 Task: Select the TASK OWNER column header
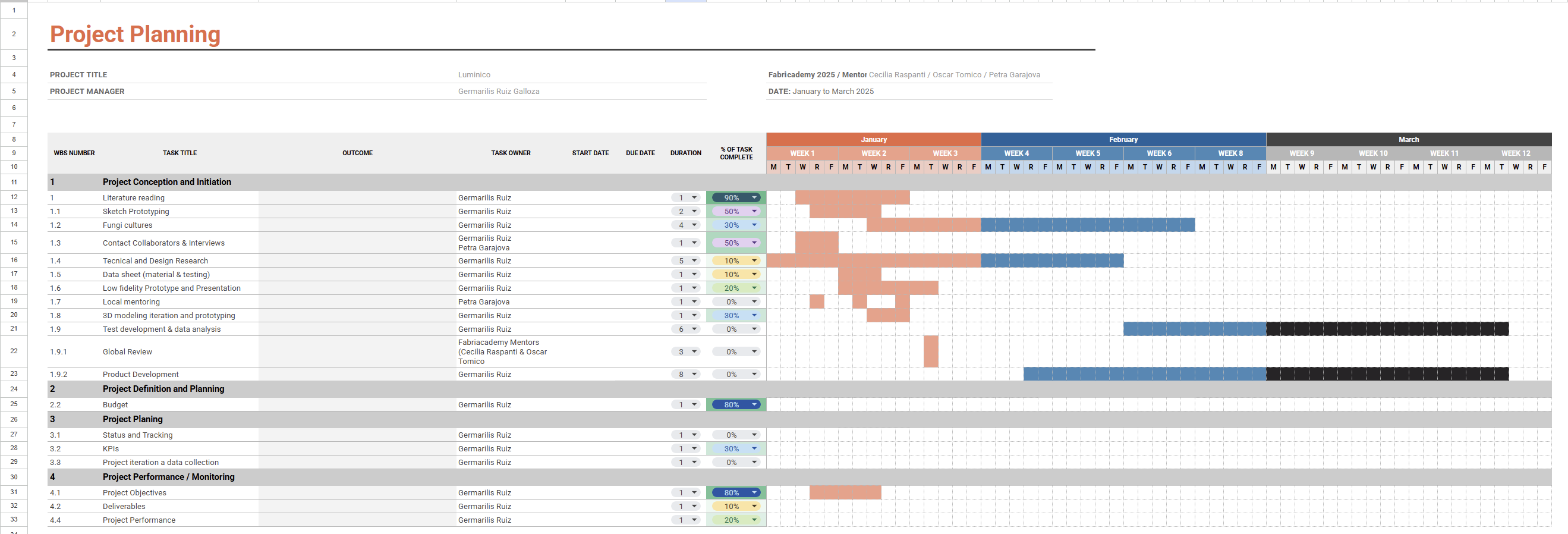(511, 153)
